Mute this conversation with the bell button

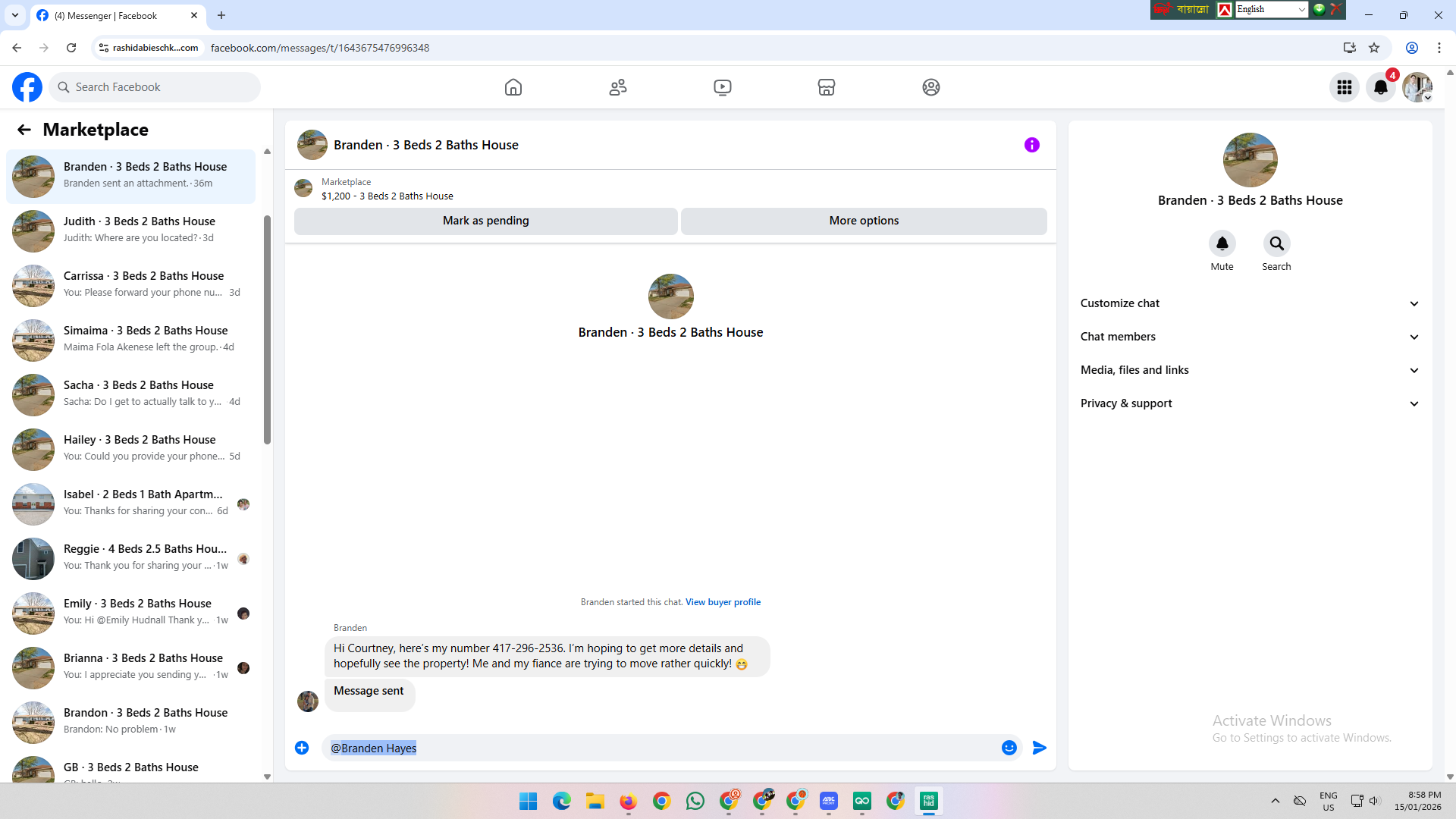click(x=1222, y=243)
